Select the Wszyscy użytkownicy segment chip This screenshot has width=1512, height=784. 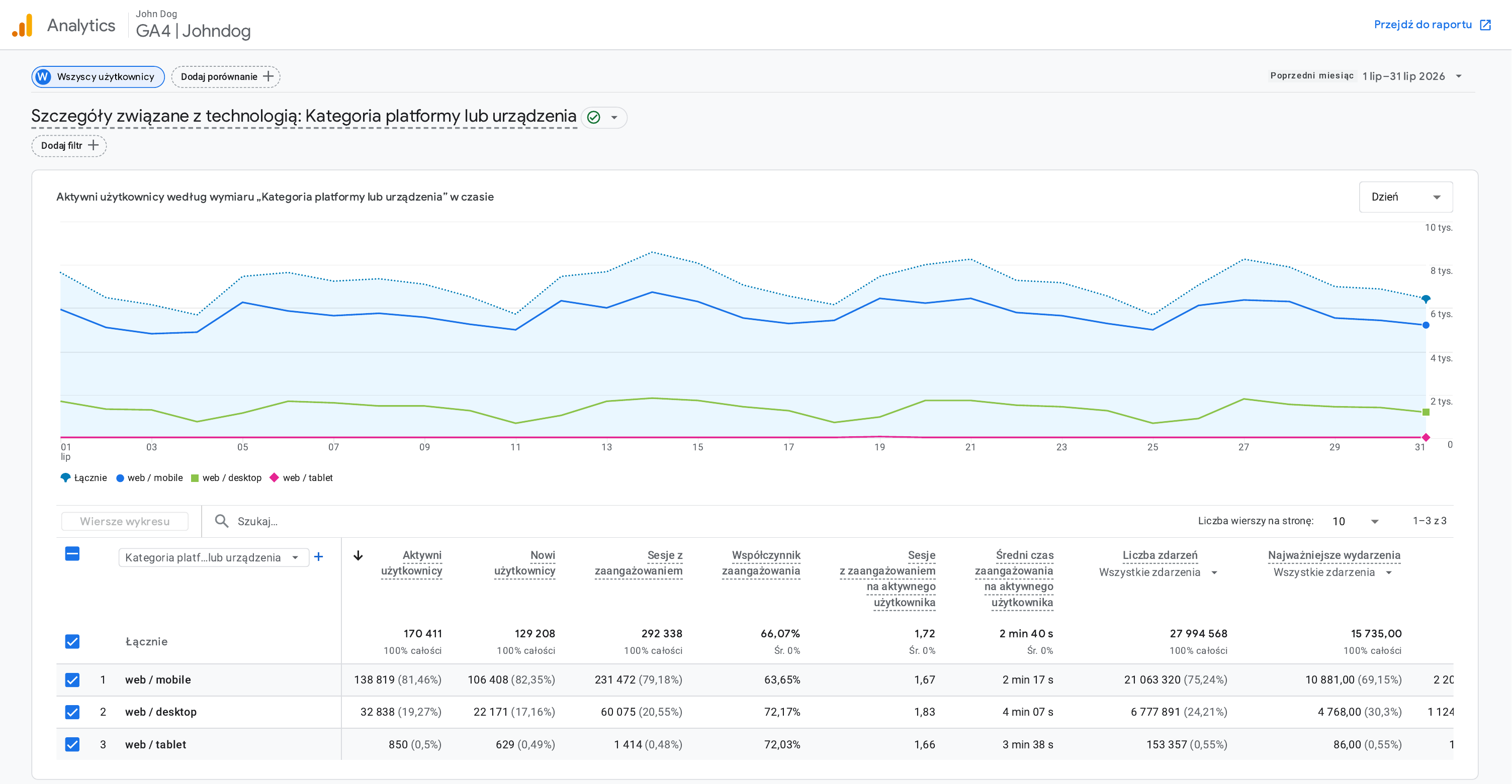[x=98, y=77]
